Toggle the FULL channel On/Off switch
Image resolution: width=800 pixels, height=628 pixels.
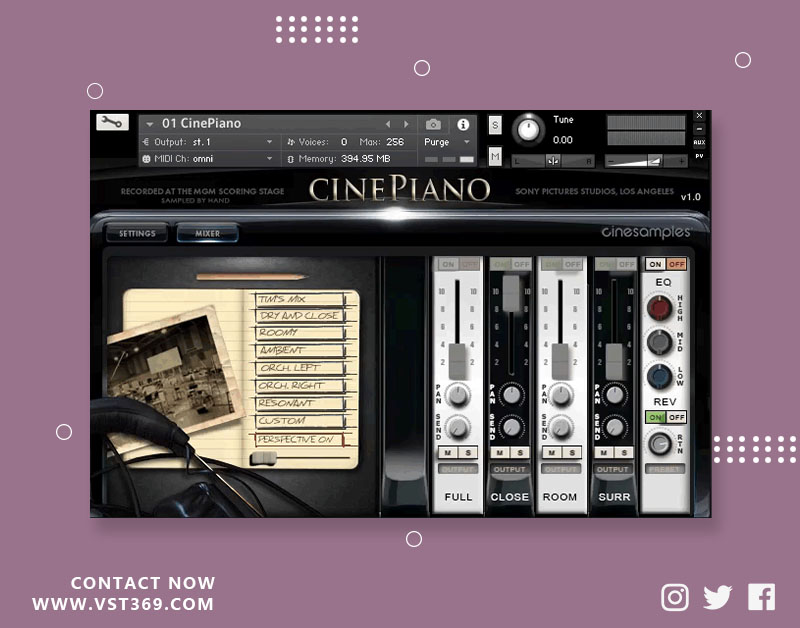pos(458,264)
